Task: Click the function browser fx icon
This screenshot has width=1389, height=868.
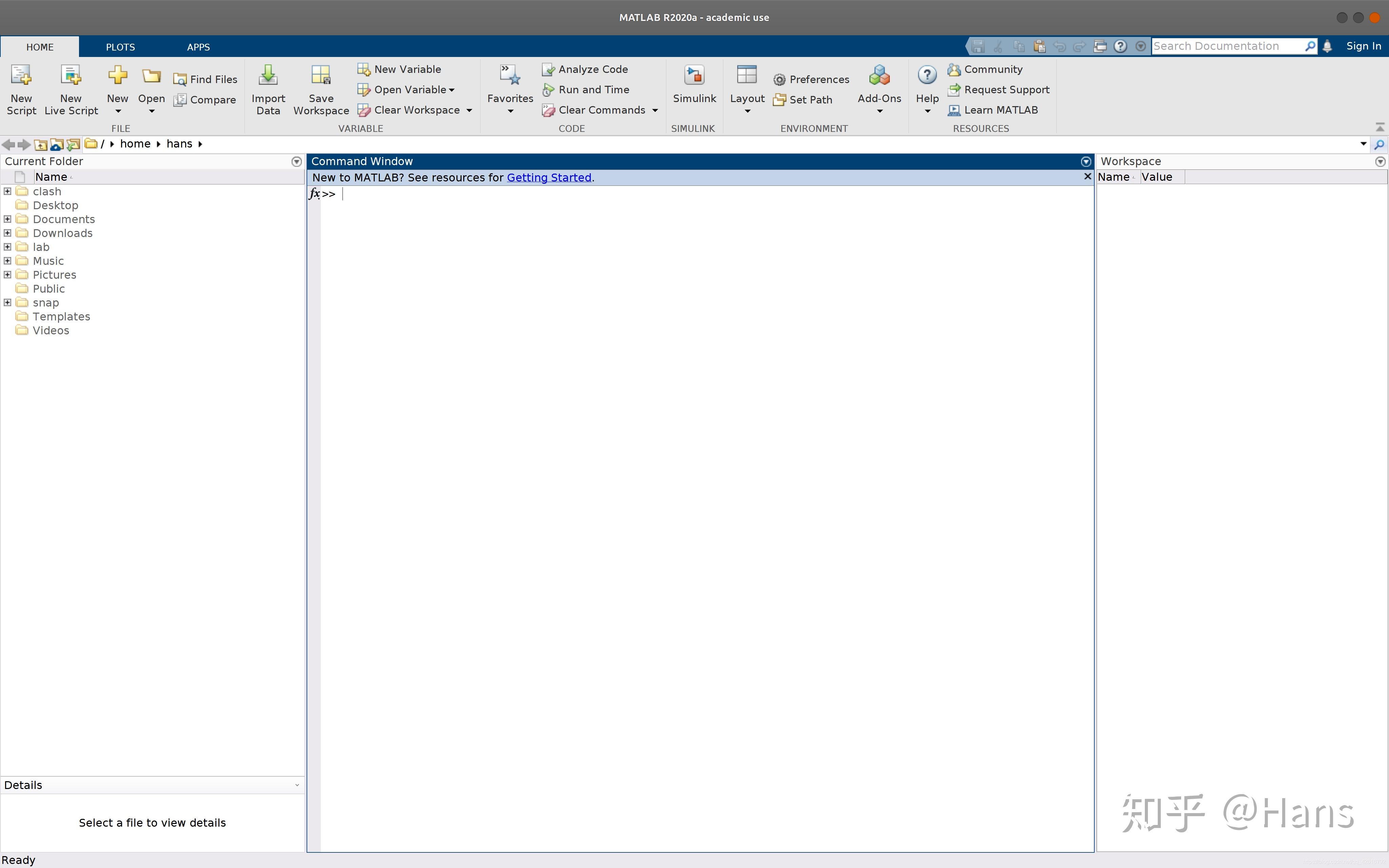Action: [315, 194]
